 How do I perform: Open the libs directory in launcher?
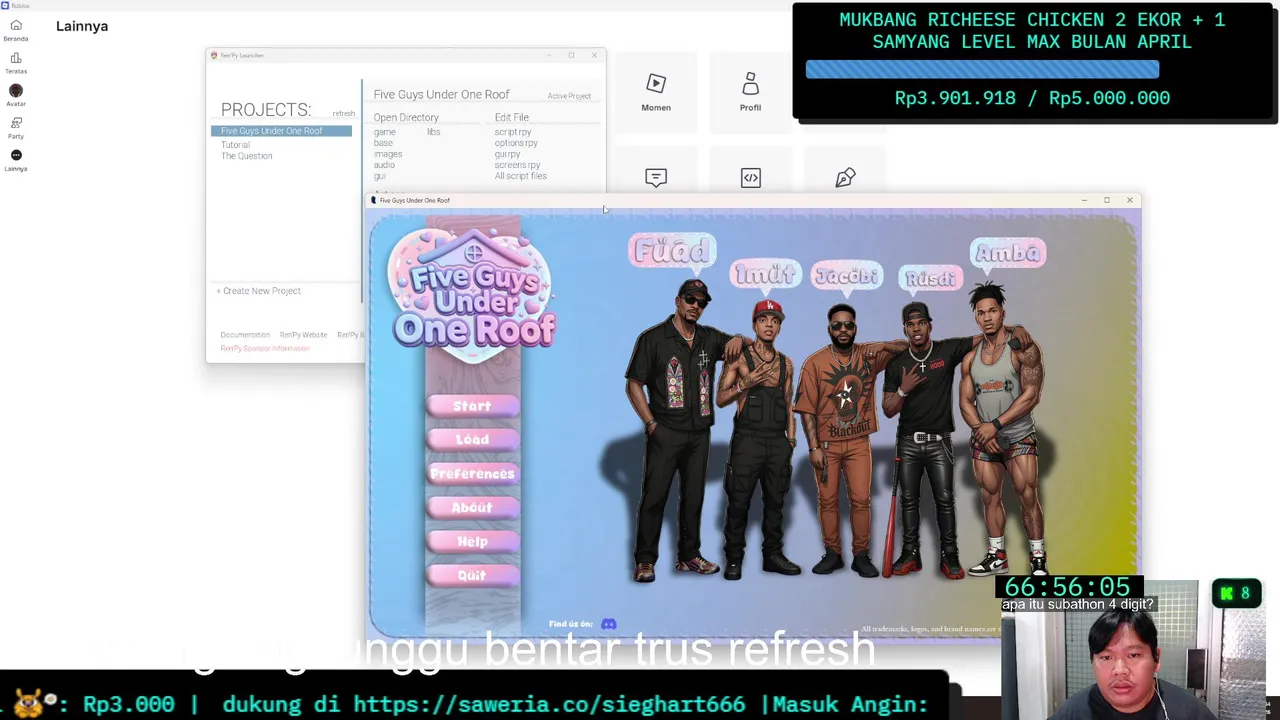tap(433, 132)
